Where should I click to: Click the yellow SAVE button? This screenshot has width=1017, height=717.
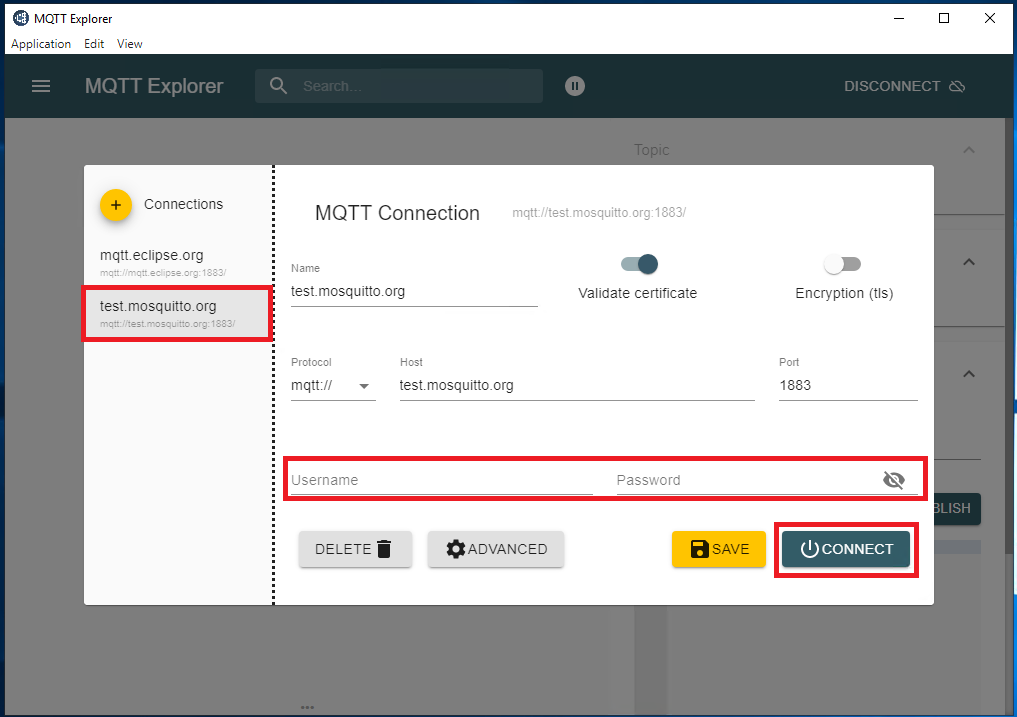719,549
